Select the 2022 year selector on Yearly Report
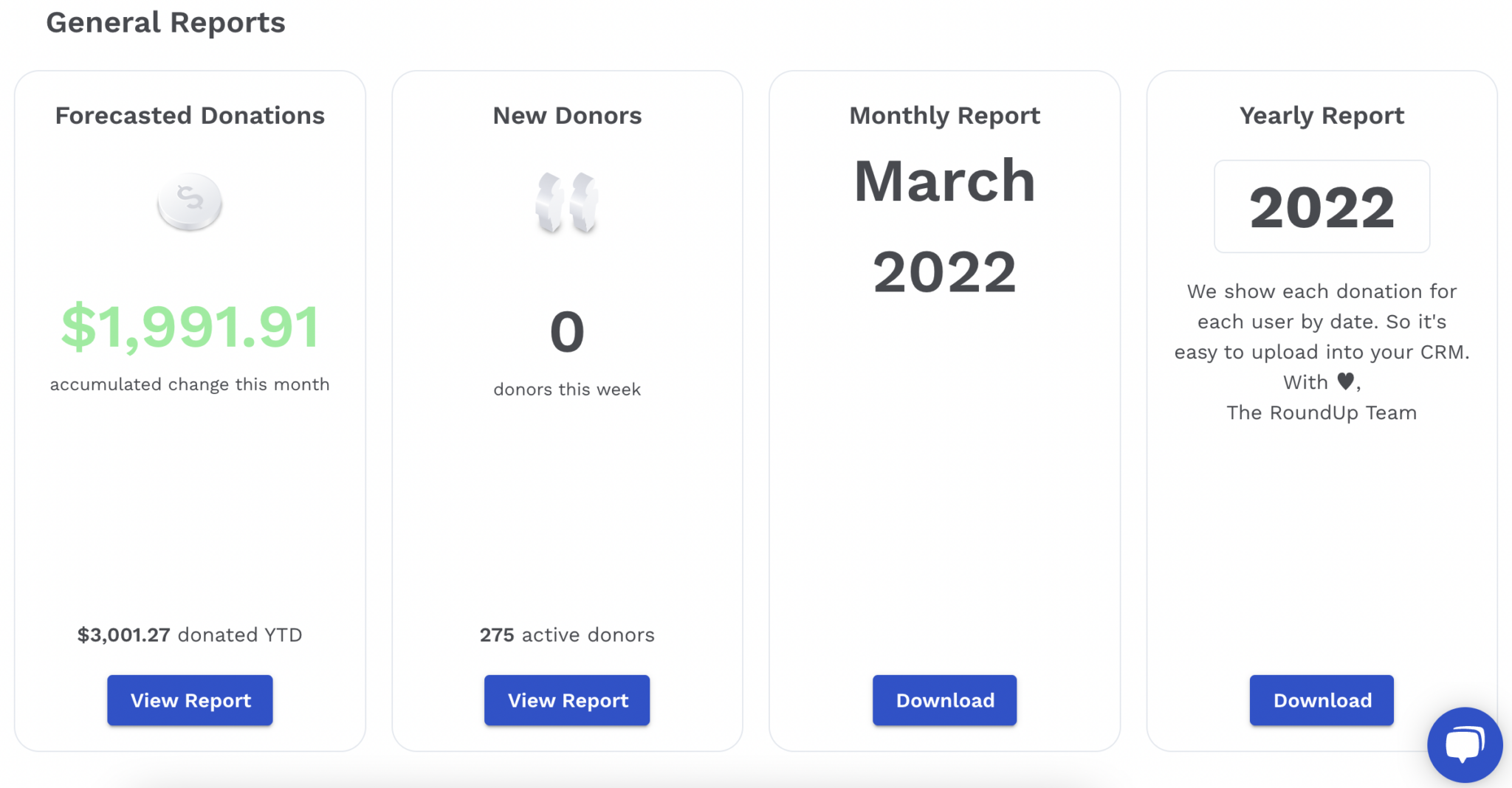Viewport: 1512px width, 788px height. click(x=1321, y=207)
